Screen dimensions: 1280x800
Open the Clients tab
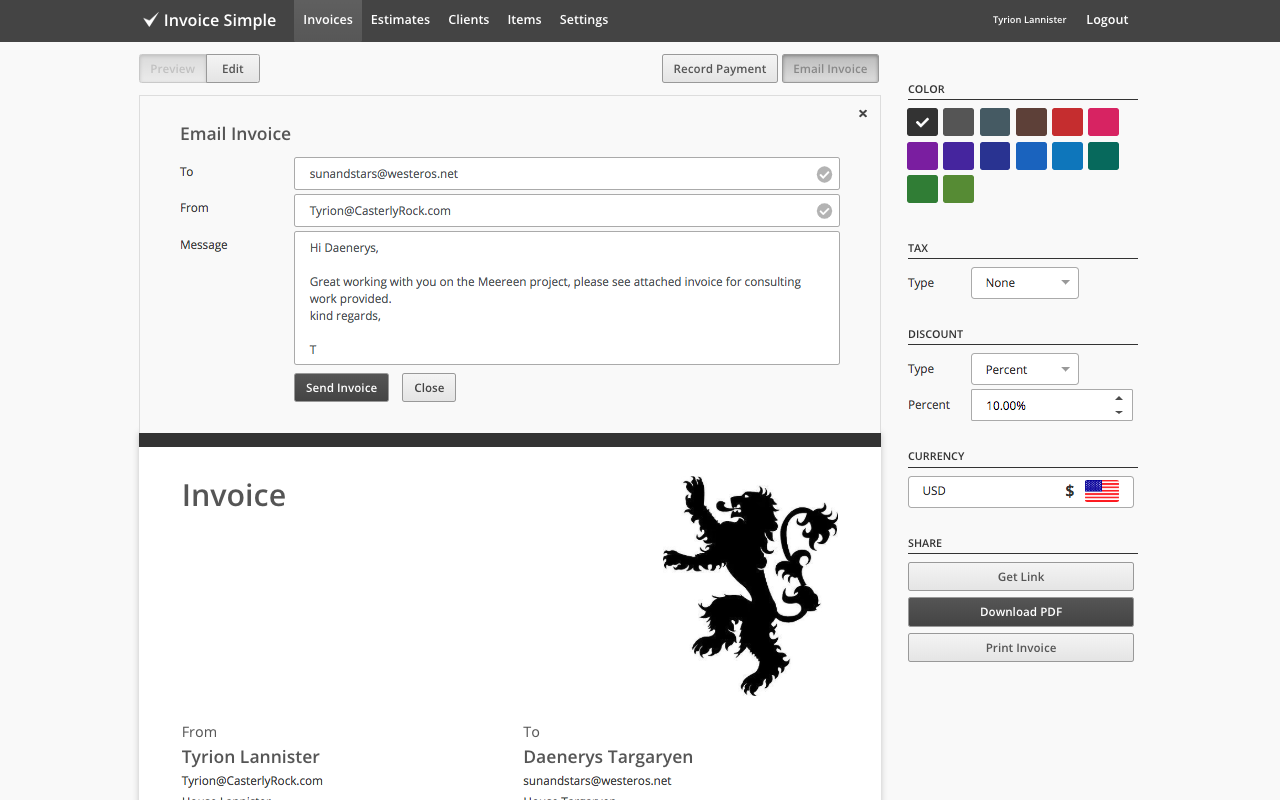point(469,20)
